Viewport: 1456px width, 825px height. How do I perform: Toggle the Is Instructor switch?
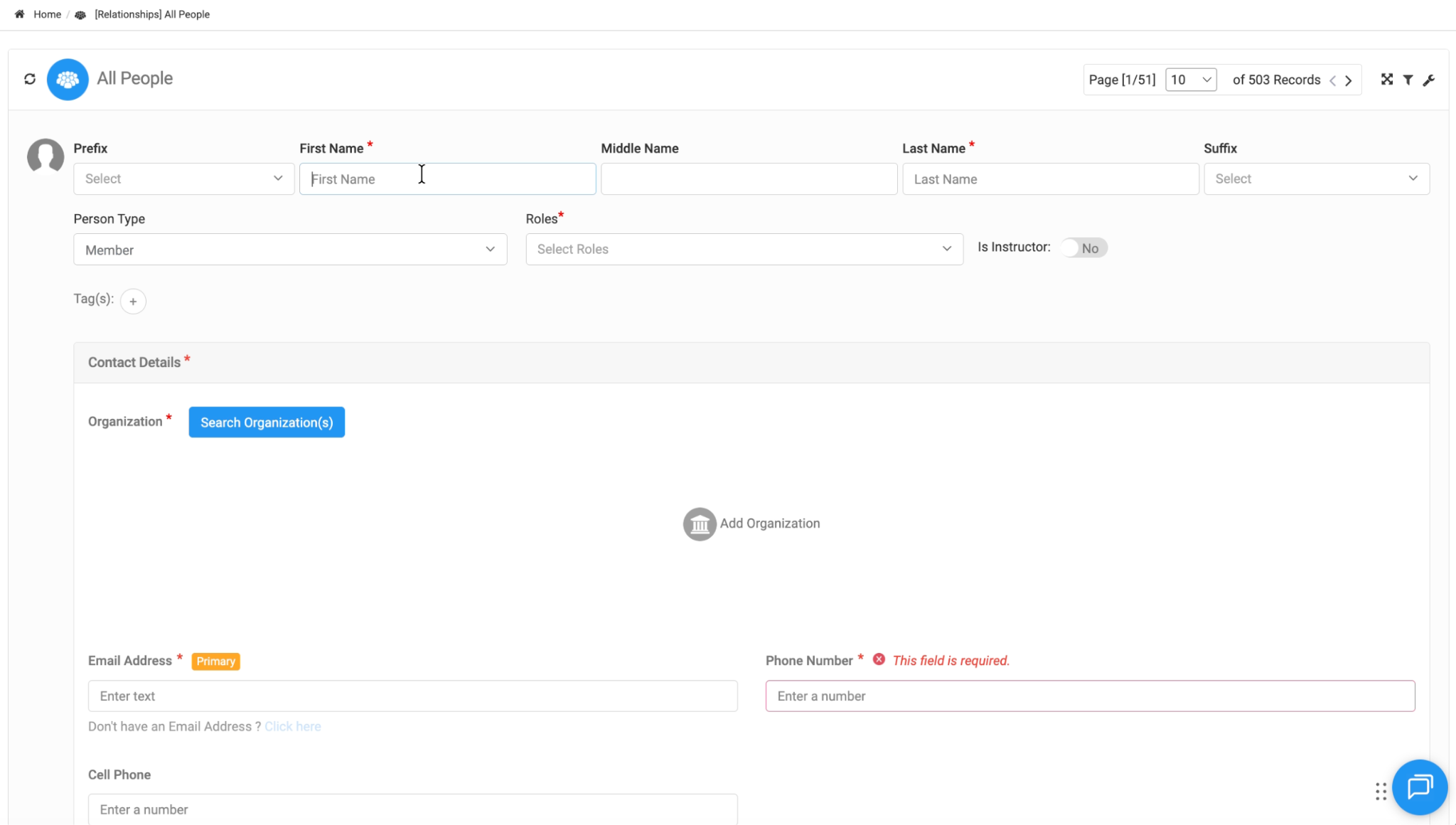(1083, 248)
